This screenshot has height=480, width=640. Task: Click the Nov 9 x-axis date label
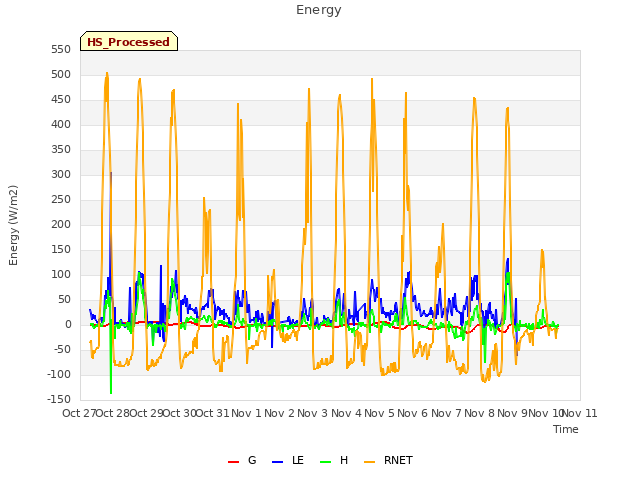pos(513,413)
